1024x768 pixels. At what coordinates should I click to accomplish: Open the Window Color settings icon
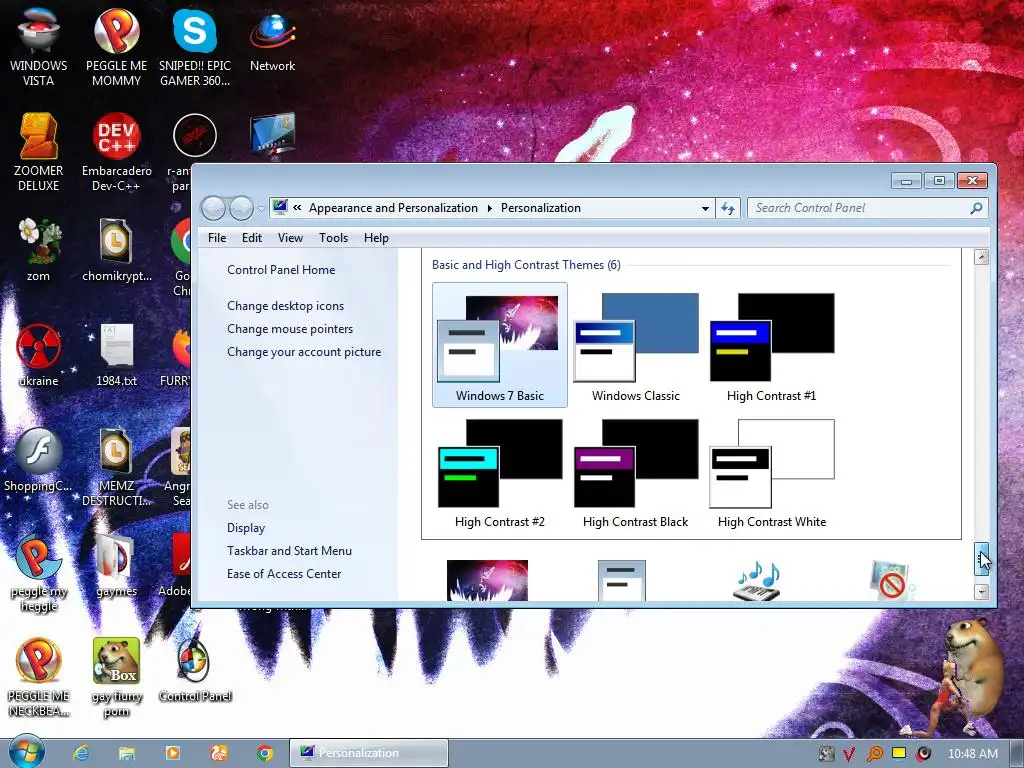[x=622, y=580]
